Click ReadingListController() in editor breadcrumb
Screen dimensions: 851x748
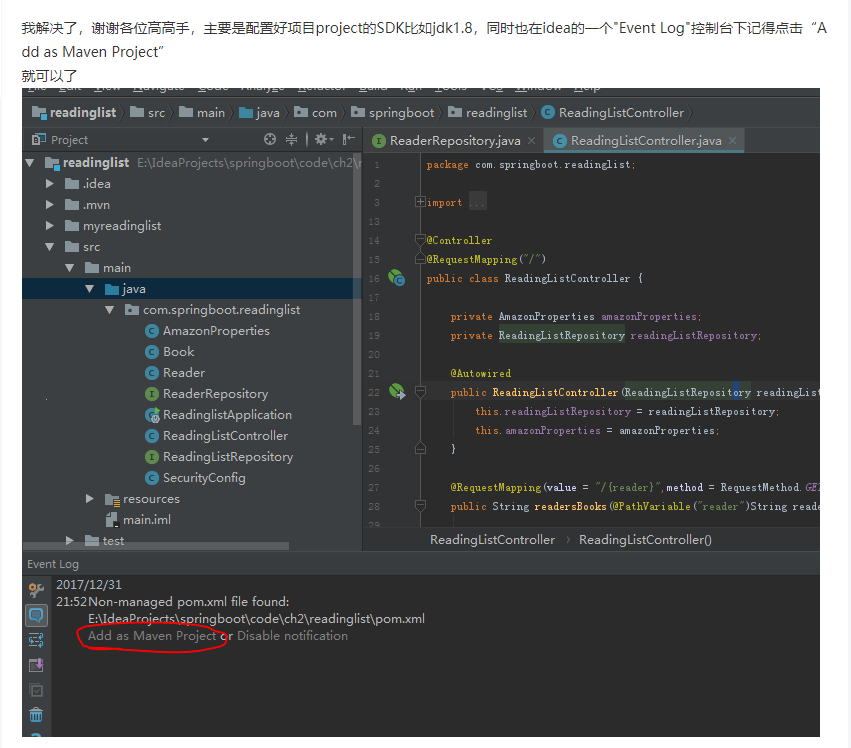click(645, 540)
